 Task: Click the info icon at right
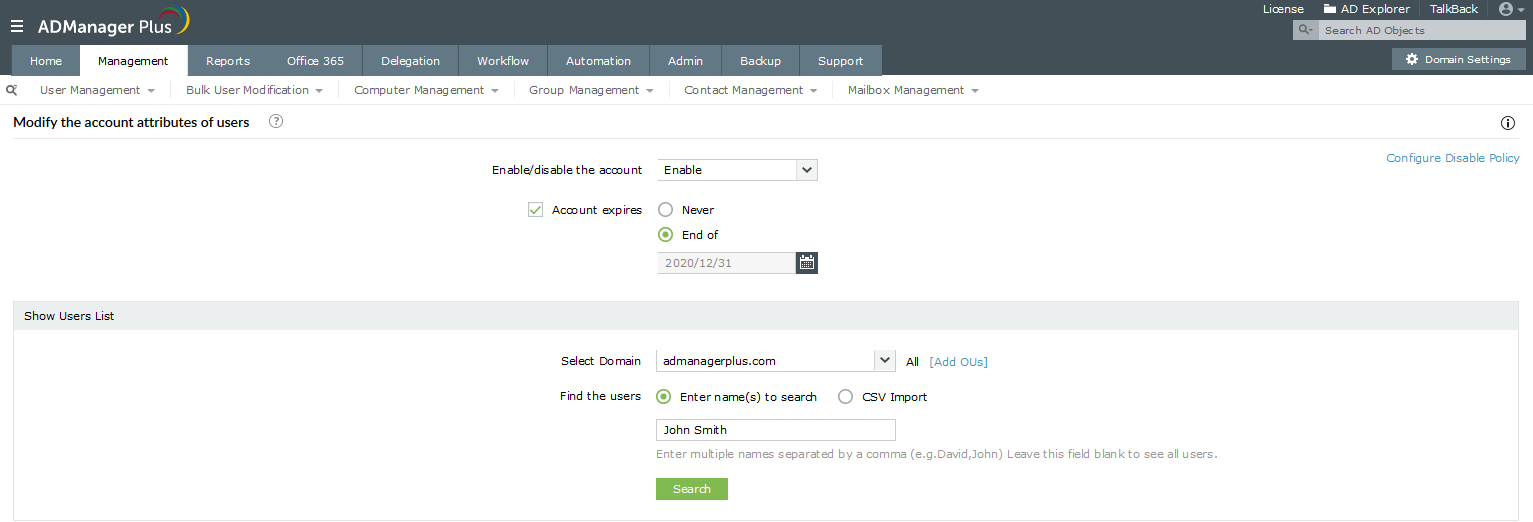(1508, 124)
